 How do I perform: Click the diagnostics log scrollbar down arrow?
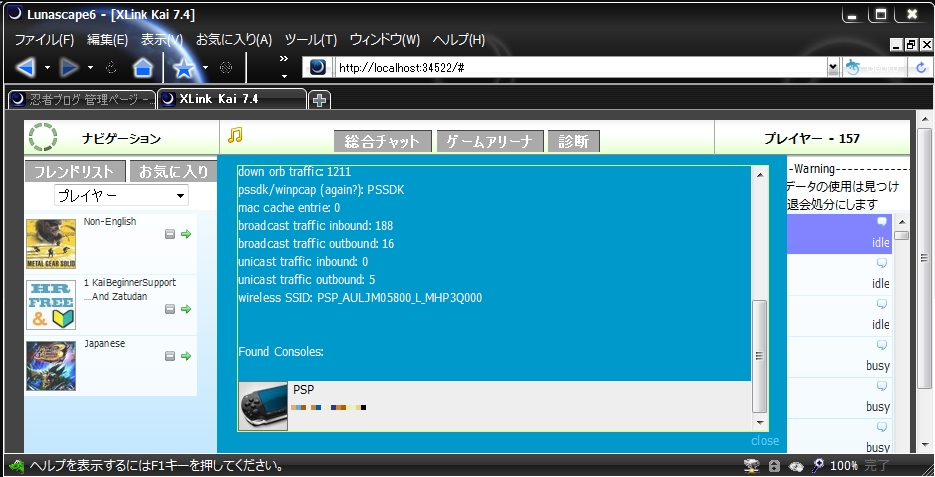[x=760, y=423]
